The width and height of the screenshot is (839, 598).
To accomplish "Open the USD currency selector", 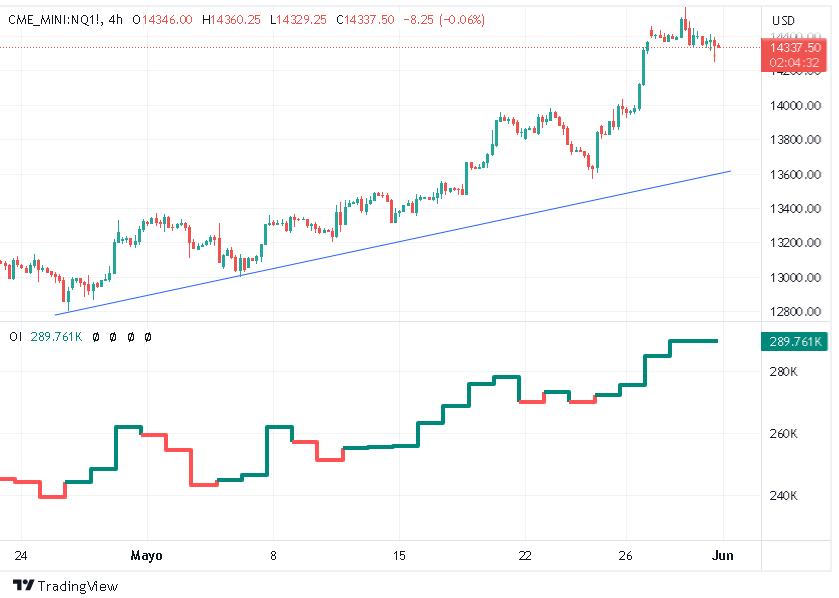I will click(x=783, y=20).
